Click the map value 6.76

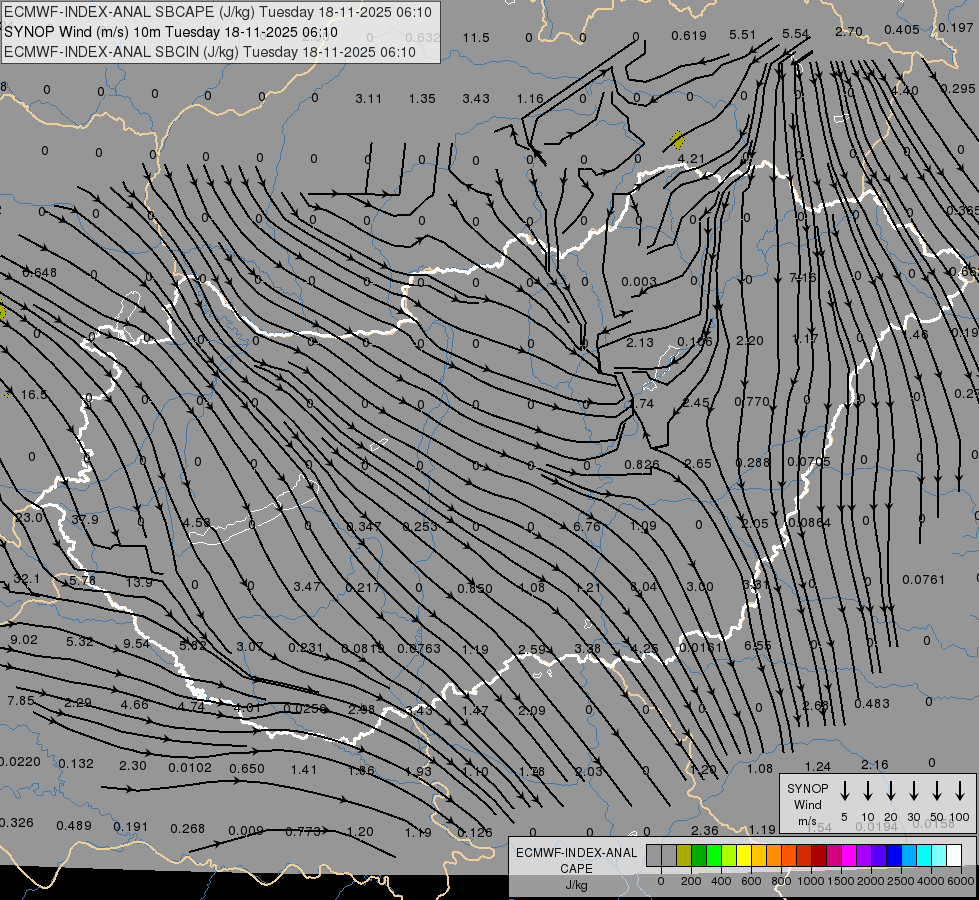(587, 527)
